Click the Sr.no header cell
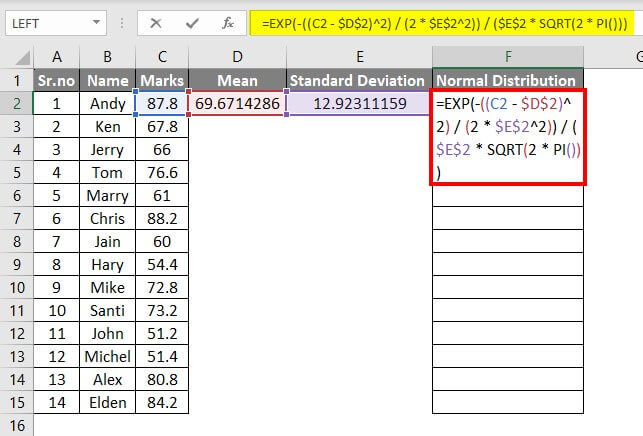The width and height of the screenshot is (643, 436). pos(57,80)
